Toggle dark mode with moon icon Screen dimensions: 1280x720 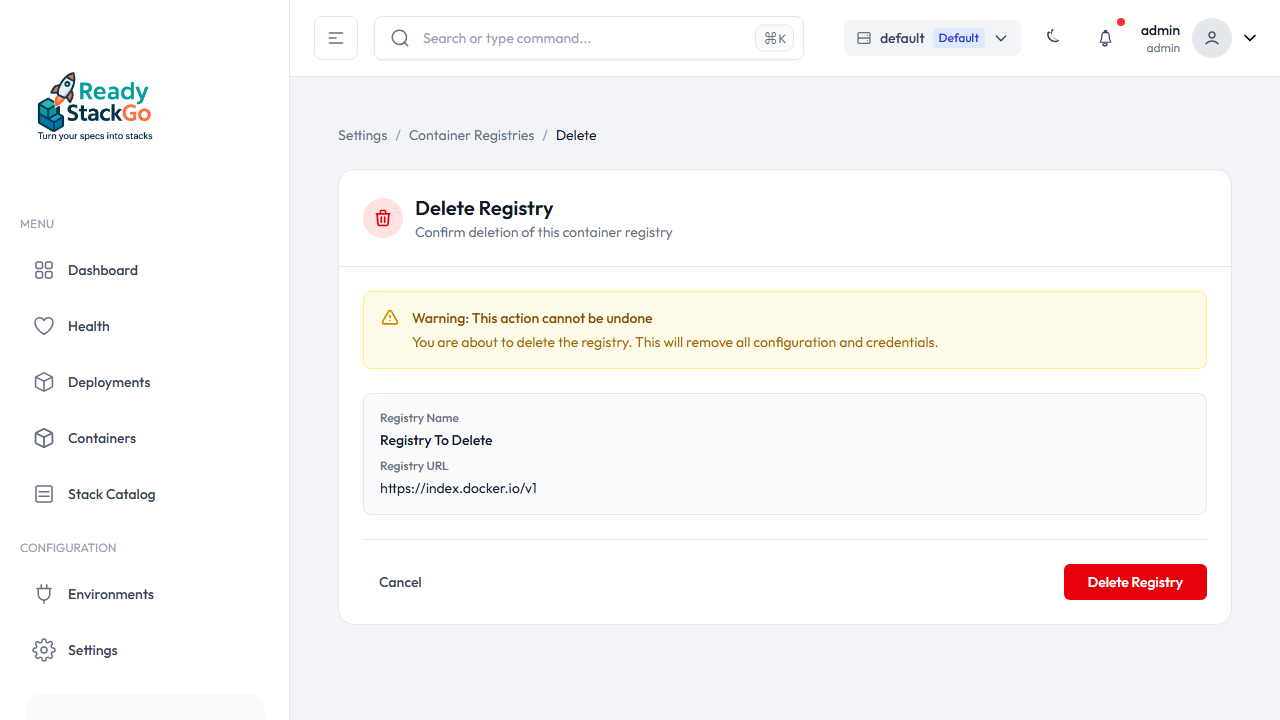pyautogui.click(x=1053, y=38)
